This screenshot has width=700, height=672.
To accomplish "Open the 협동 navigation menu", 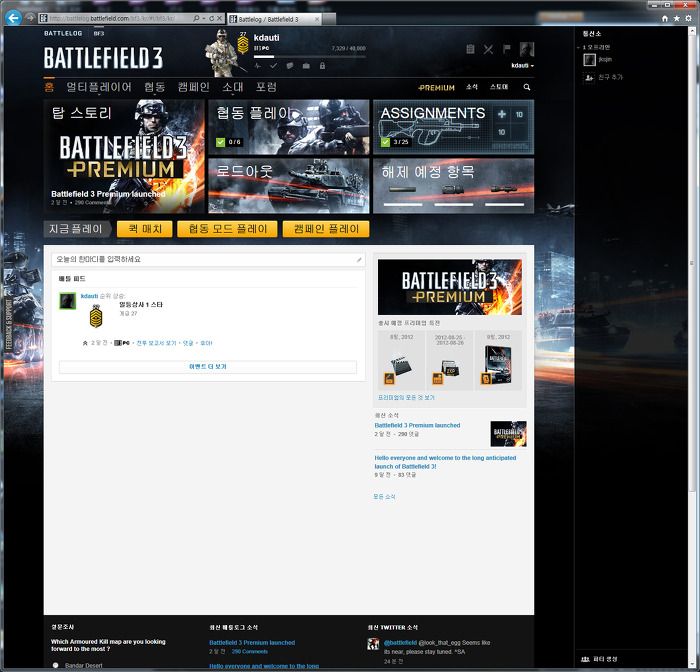I will click(x=154, y=87).
